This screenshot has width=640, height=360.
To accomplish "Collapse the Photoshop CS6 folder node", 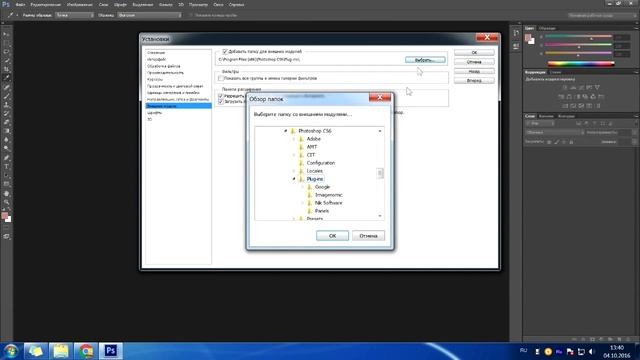I will 286,131.
